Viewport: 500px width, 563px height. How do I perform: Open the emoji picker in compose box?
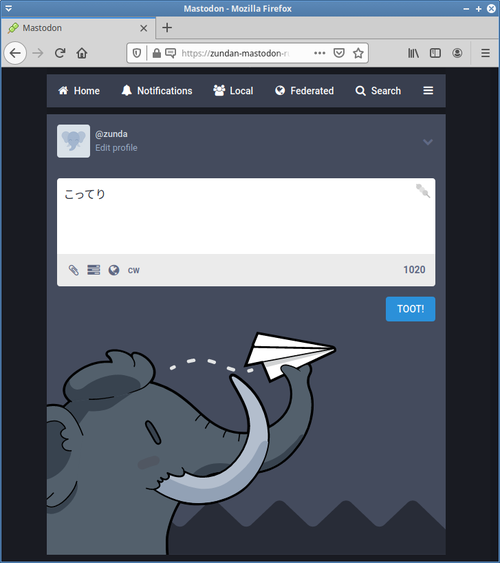coord(423,191)
